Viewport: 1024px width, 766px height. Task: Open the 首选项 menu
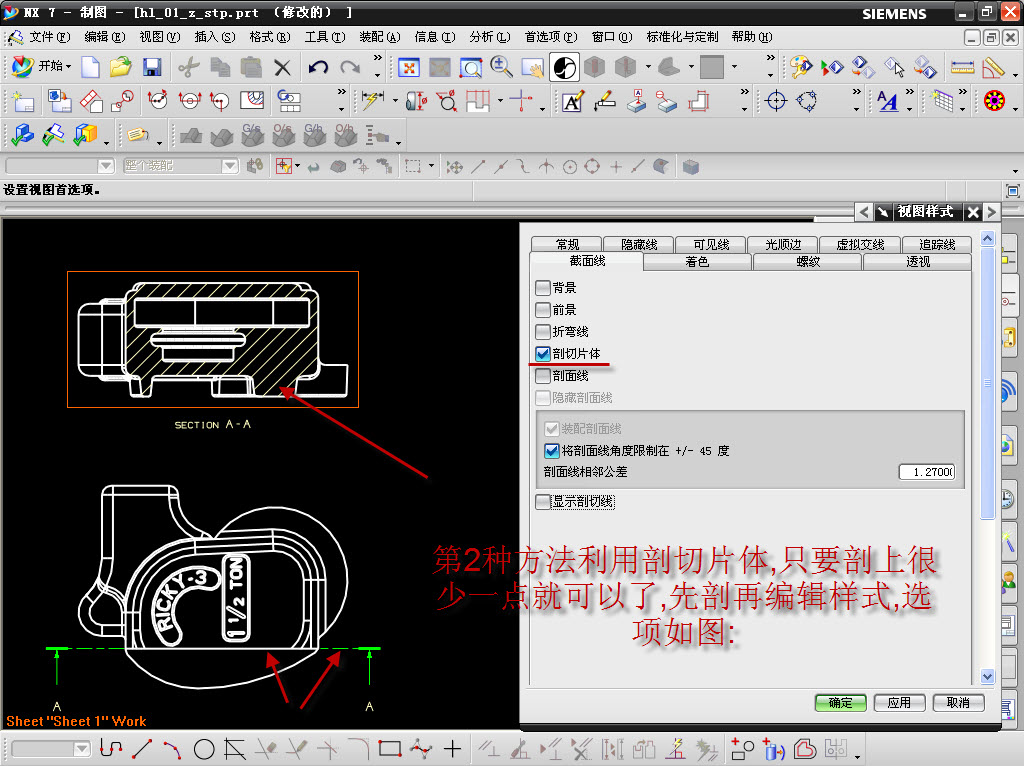(x=551, y=37)
